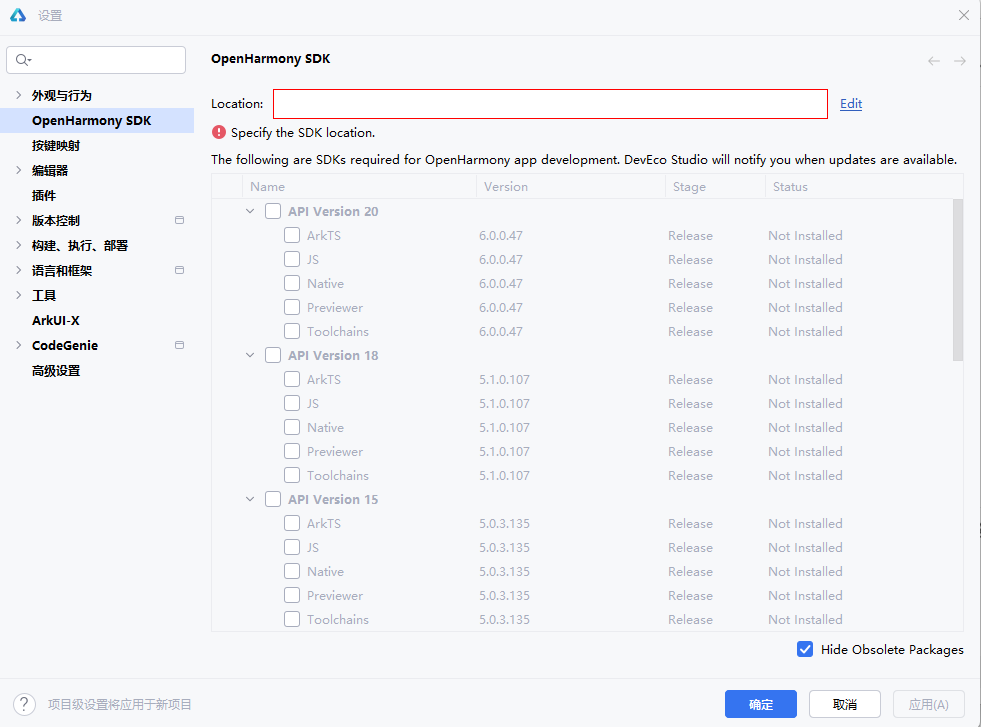Check ArkTS 5.0.3.135 checkbox
The image size is (981, 727).
292,523
